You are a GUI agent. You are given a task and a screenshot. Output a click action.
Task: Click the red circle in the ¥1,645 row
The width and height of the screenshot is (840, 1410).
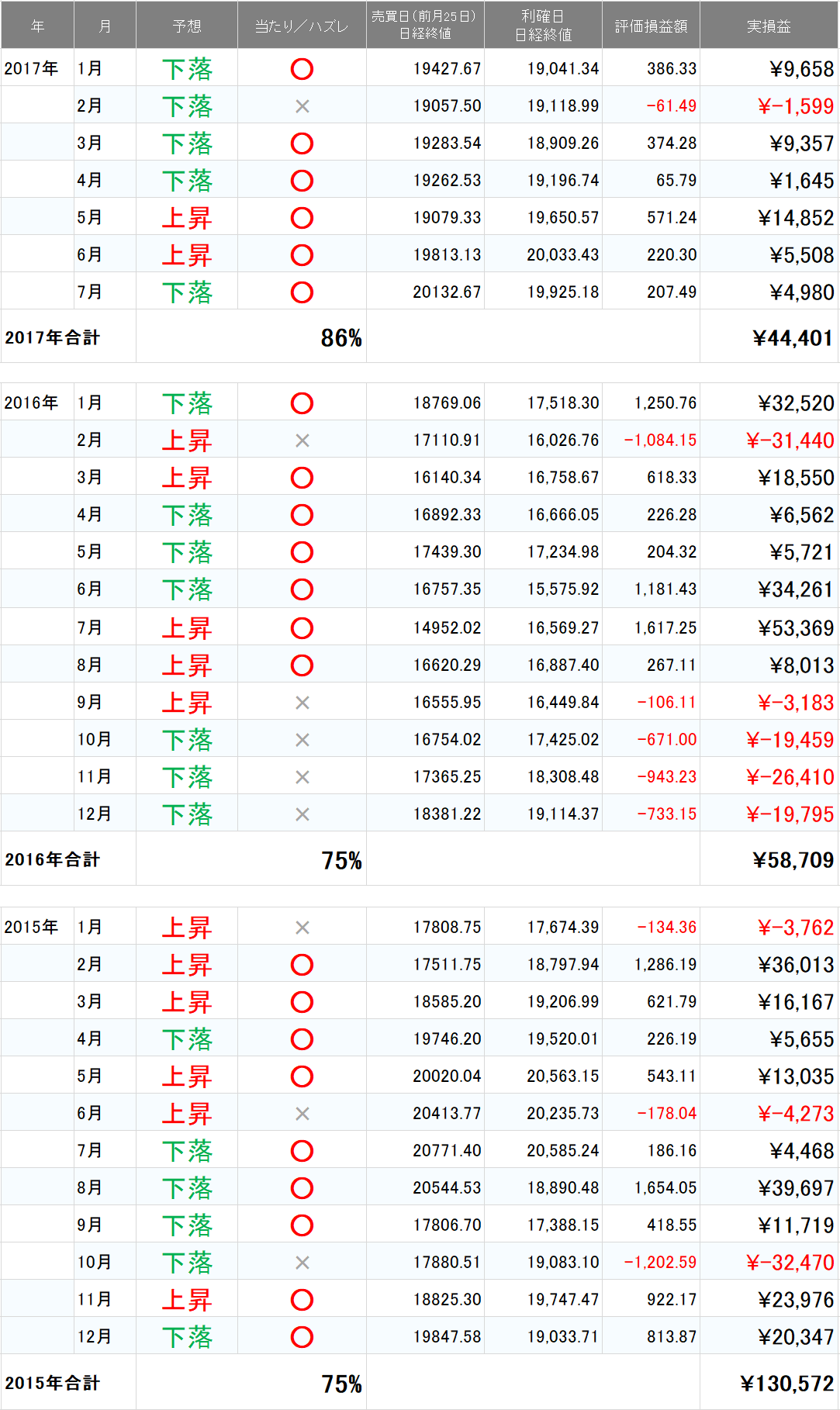coord(302,181)
